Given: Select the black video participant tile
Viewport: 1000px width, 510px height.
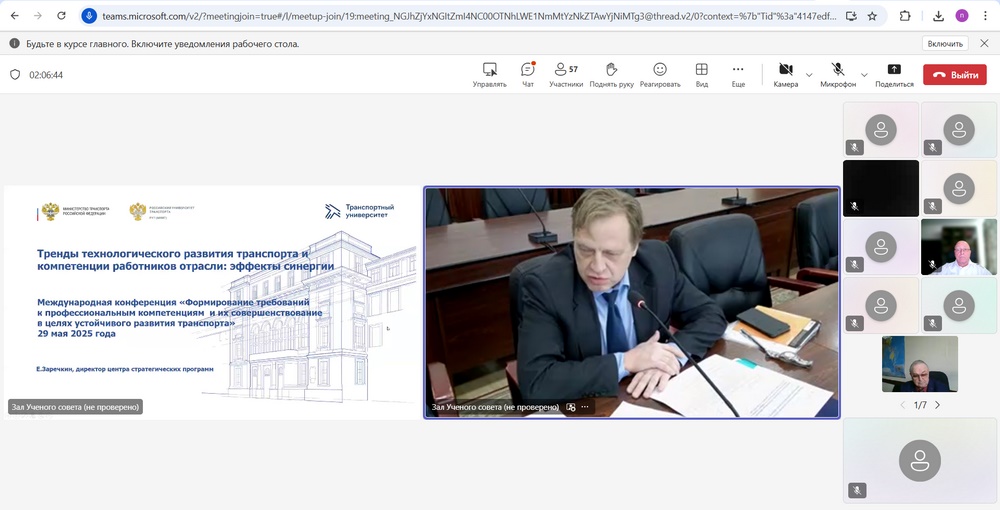Looking at the screenshot, I should [881, 188].
